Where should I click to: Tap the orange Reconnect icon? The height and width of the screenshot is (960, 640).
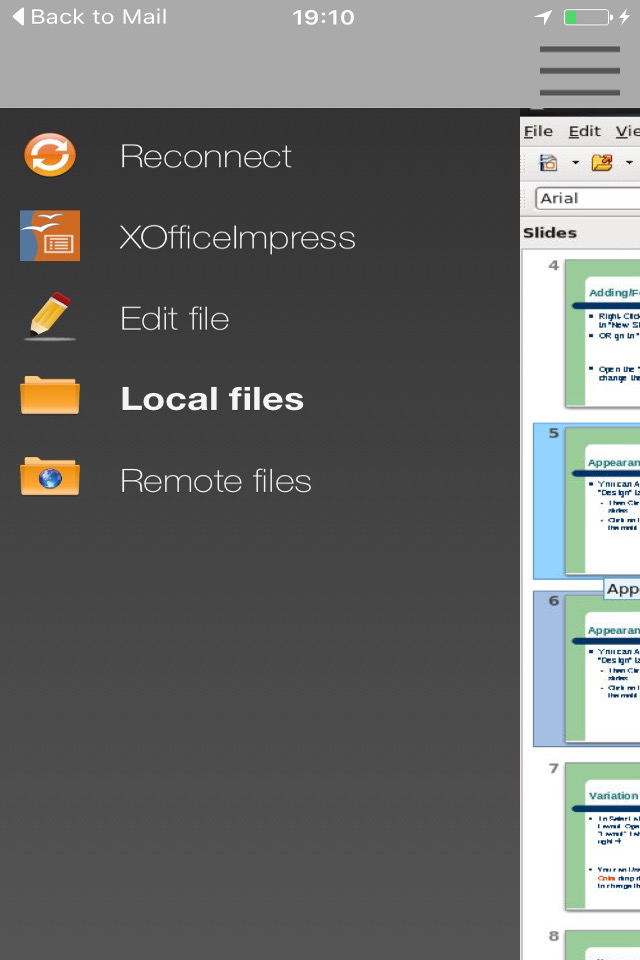coord(50,155)
